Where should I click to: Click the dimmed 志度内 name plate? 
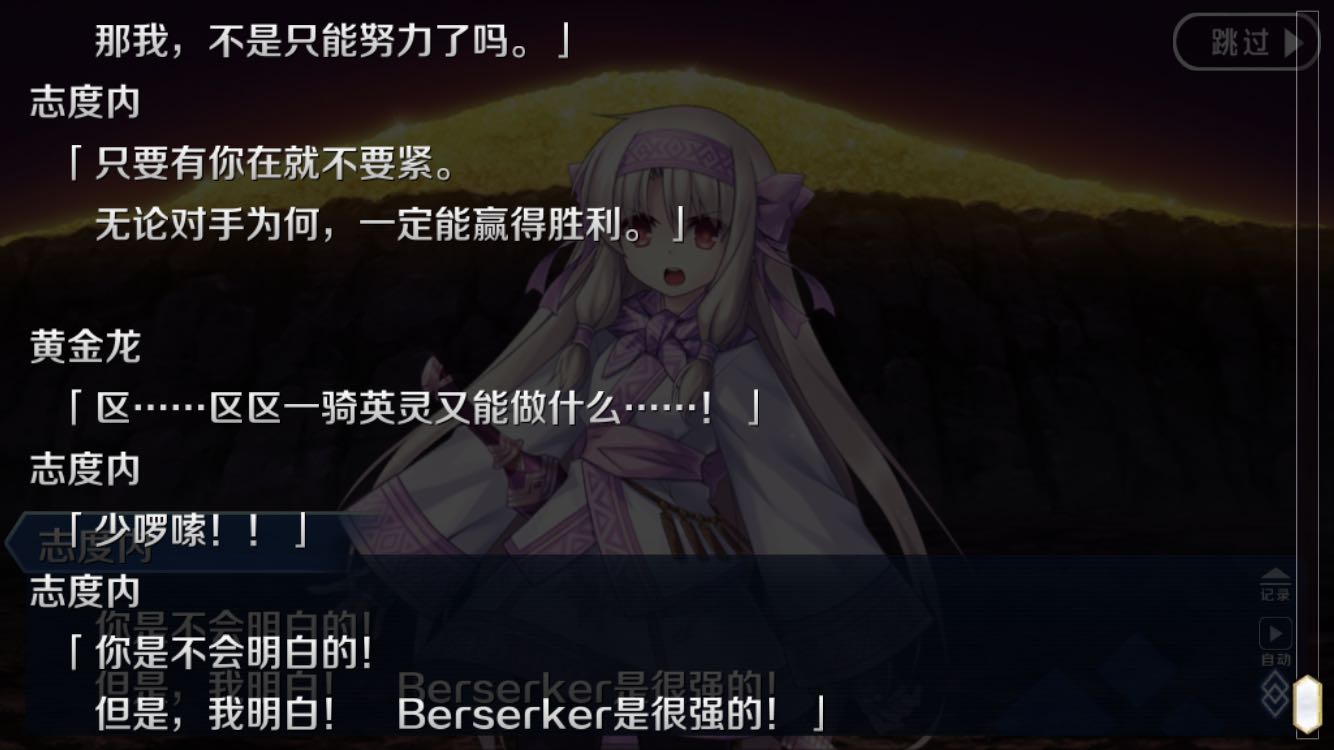tap(95, 543)
